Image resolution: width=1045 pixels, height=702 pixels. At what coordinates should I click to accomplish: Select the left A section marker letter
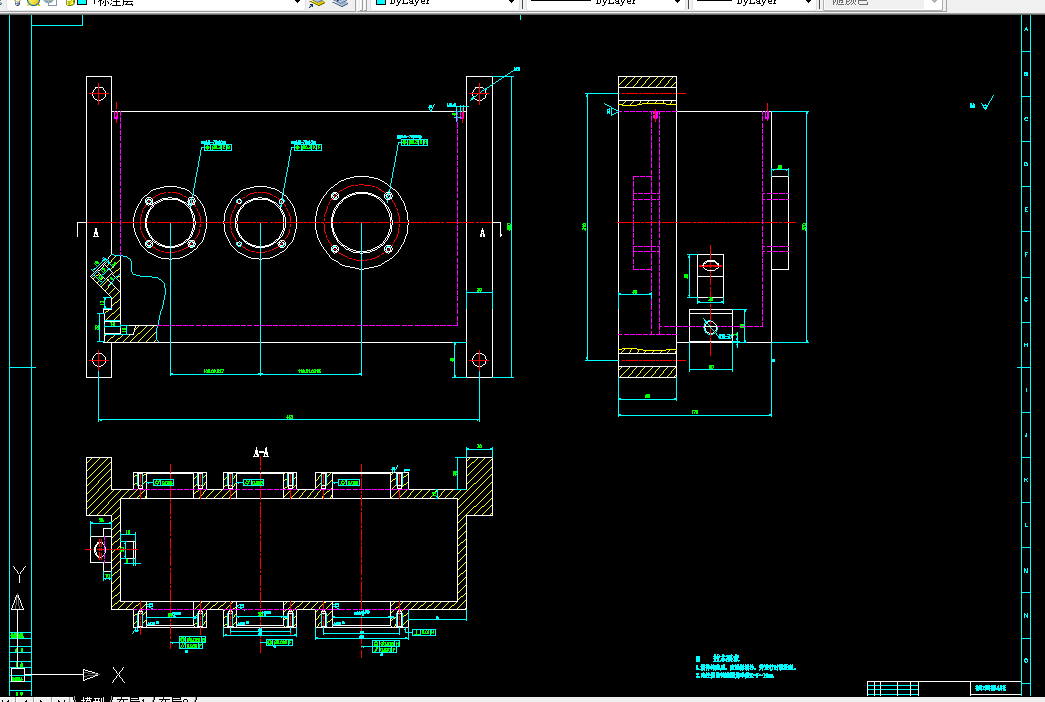tap(96, 233)
